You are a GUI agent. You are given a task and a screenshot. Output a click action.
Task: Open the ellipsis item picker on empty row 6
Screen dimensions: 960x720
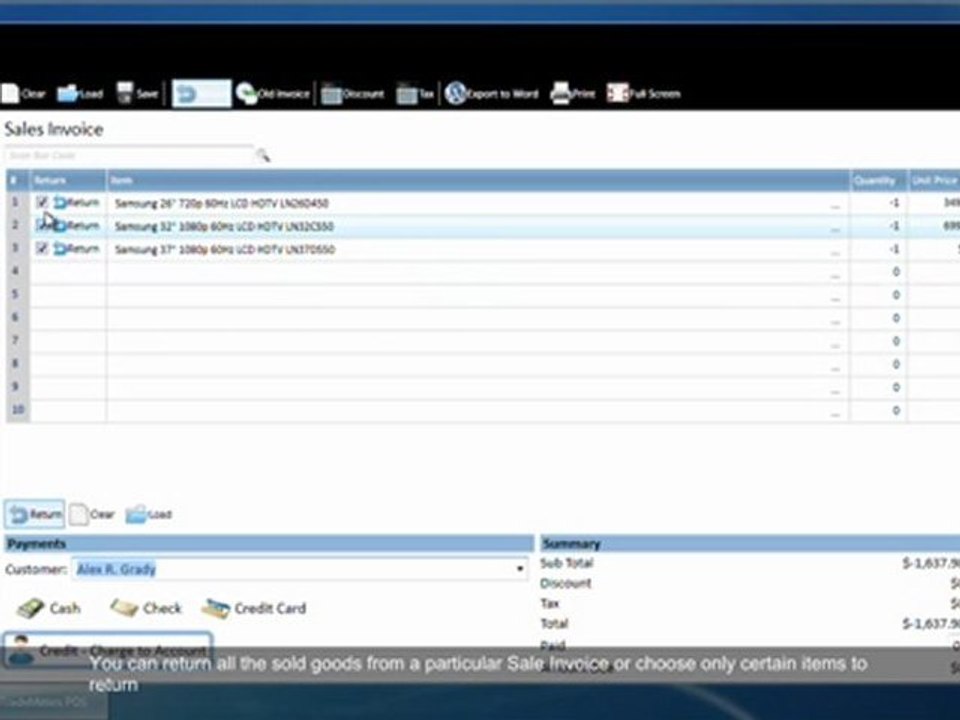(835, 321)
